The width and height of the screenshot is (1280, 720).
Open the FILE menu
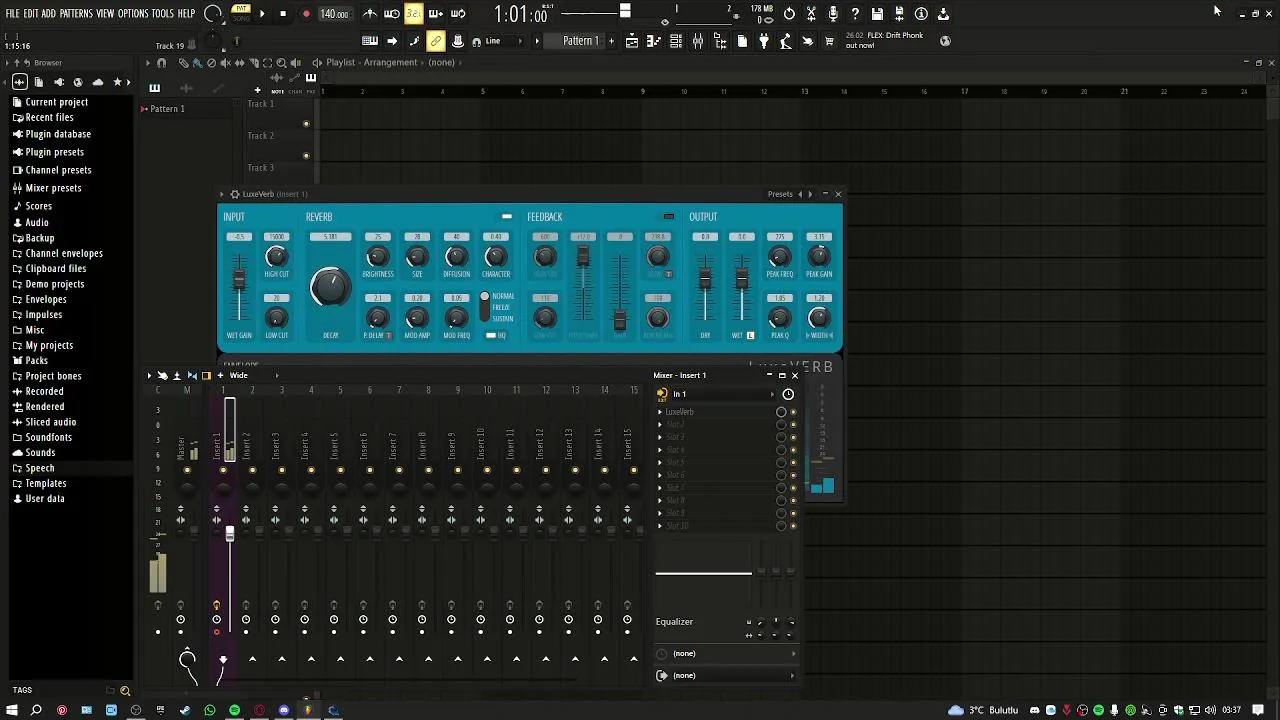tap(13, 14)
